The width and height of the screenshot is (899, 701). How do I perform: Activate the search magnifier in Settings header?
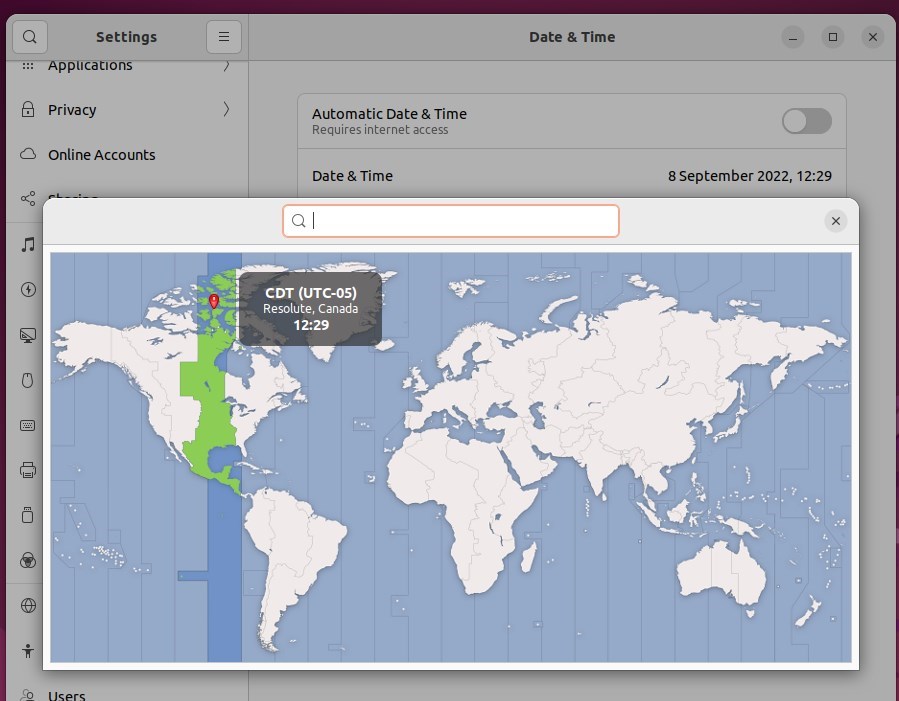[x=29, y=36]
